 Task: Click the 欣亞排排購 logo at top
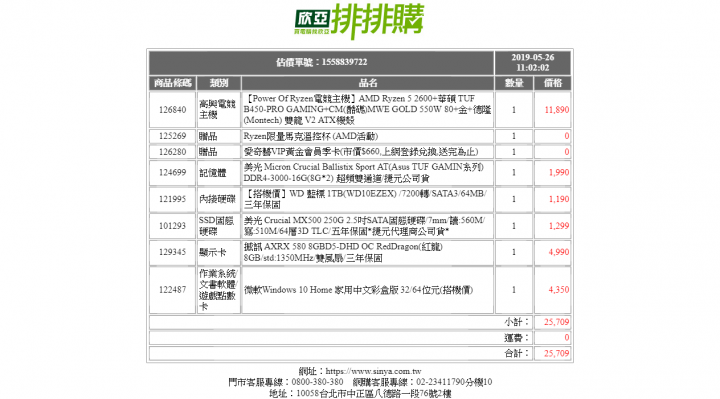click(359, 21)
